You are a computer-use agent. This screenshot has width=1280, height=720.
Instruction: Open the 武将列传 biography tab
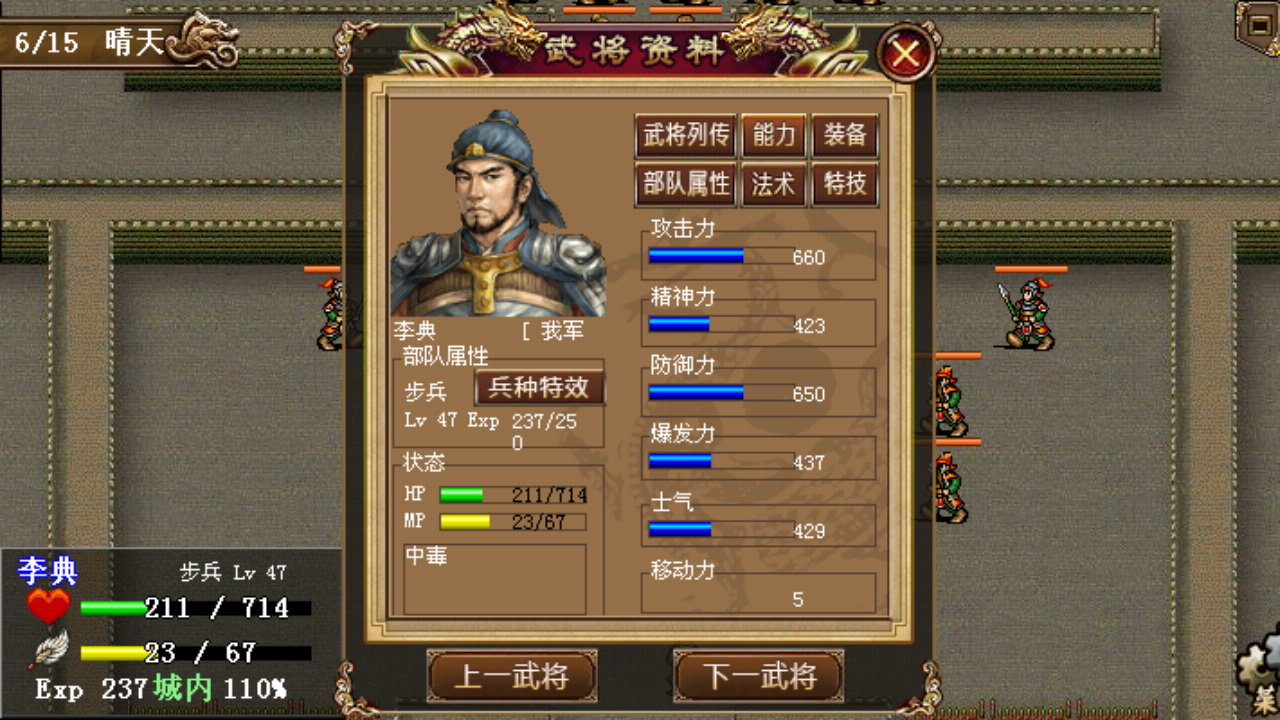pos(685,135)
